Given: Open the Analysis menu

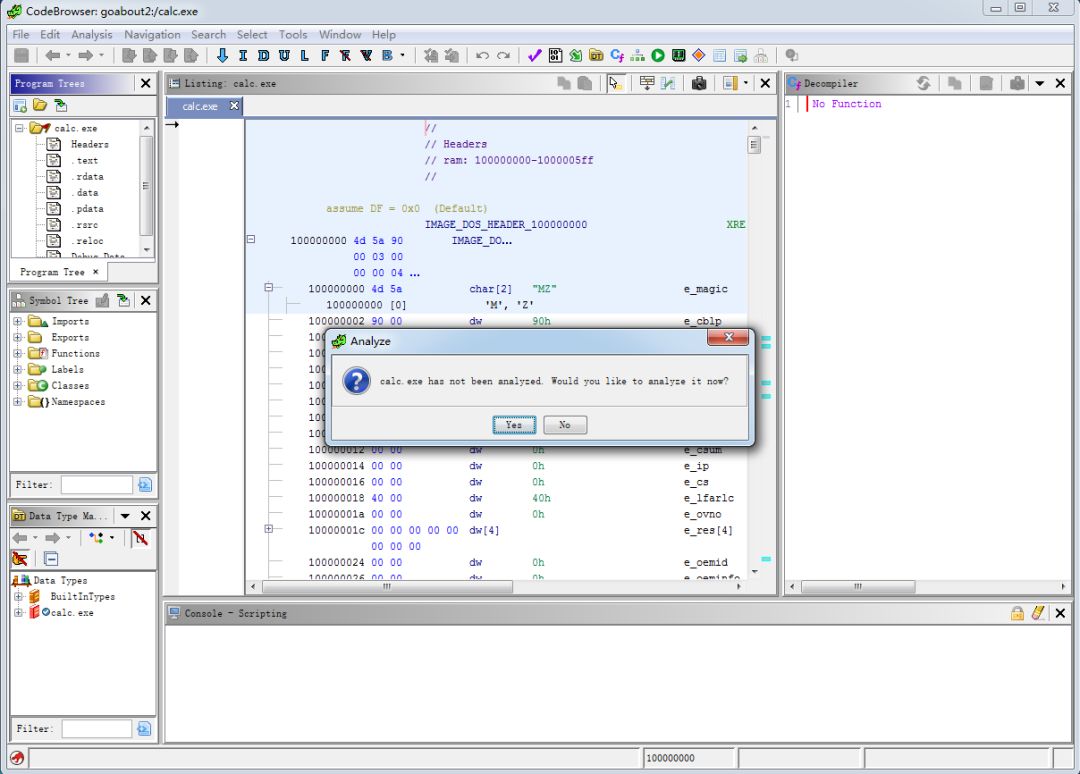Looking at the screenshot, I should pyautogui.click(x=92, y=34).
